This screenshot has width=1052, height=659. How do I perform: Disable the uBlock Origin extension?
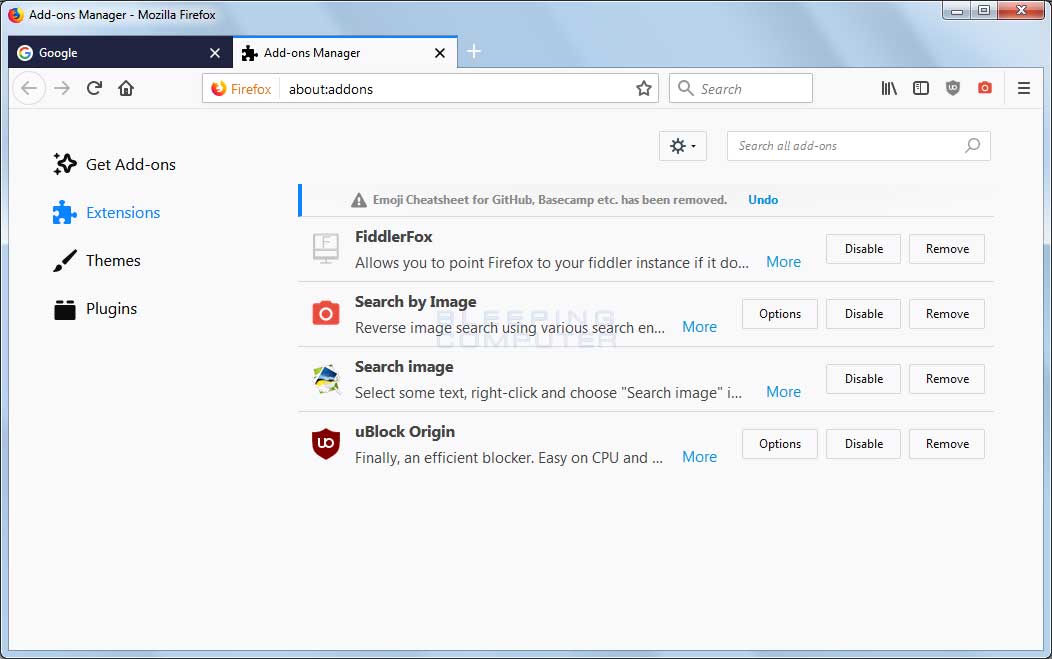coord(862,443)
